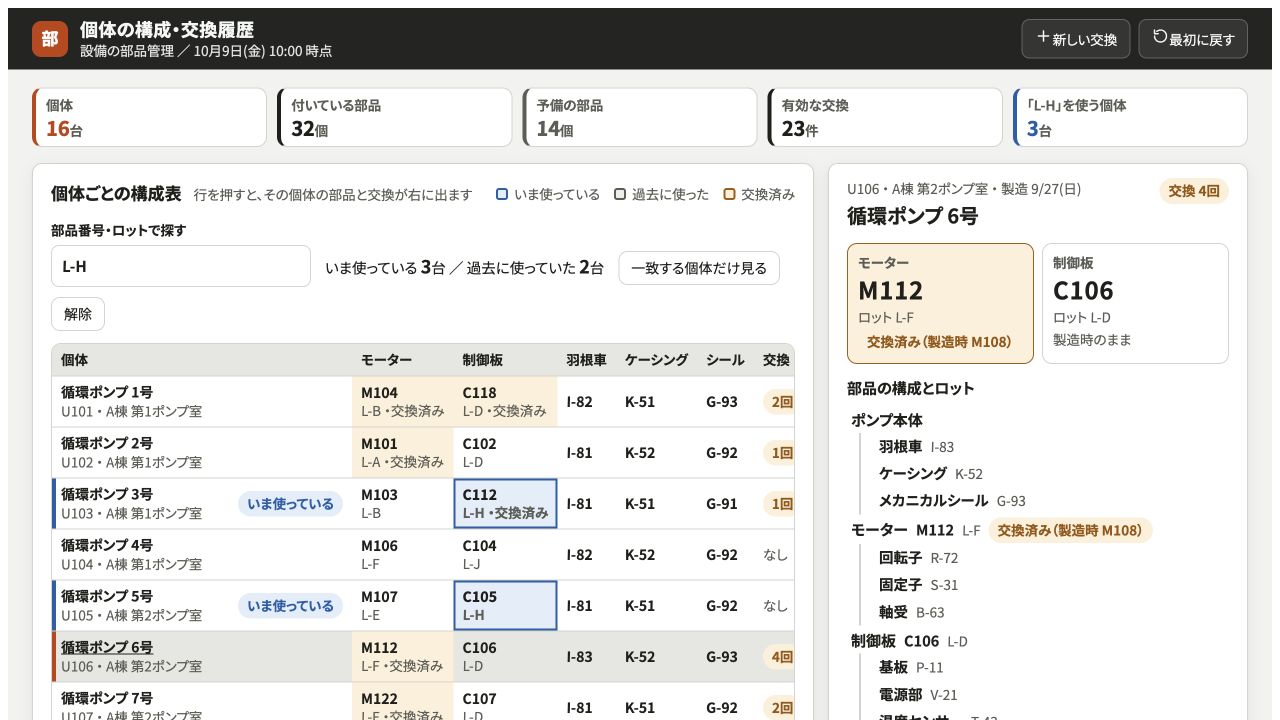Click the 羽根車 column header

click(586, 360)
